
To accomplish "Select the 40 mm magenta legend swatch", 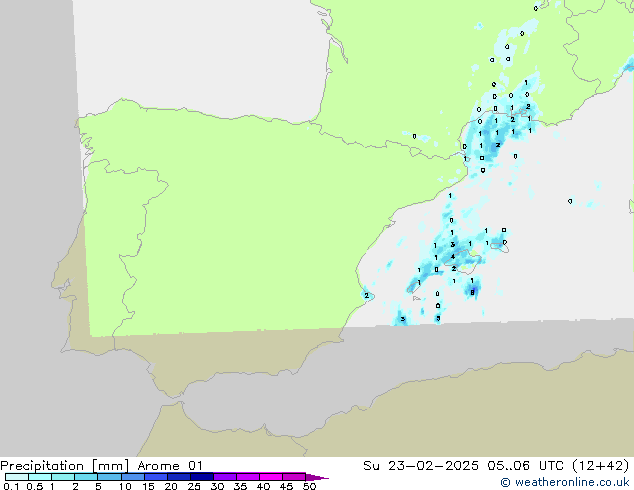I will tap(271, 477).
